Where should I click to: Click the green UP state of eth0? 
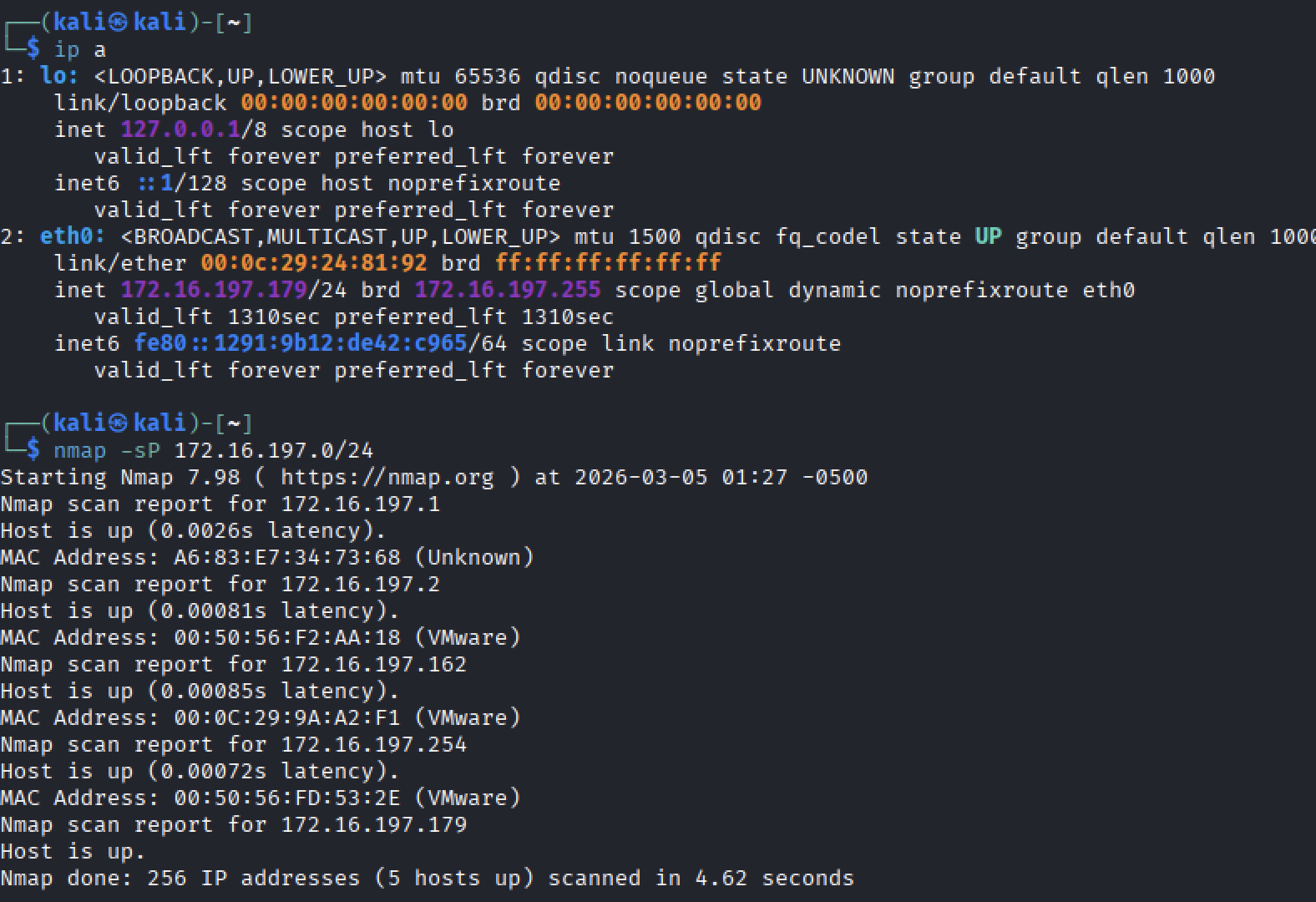point(988,236)
